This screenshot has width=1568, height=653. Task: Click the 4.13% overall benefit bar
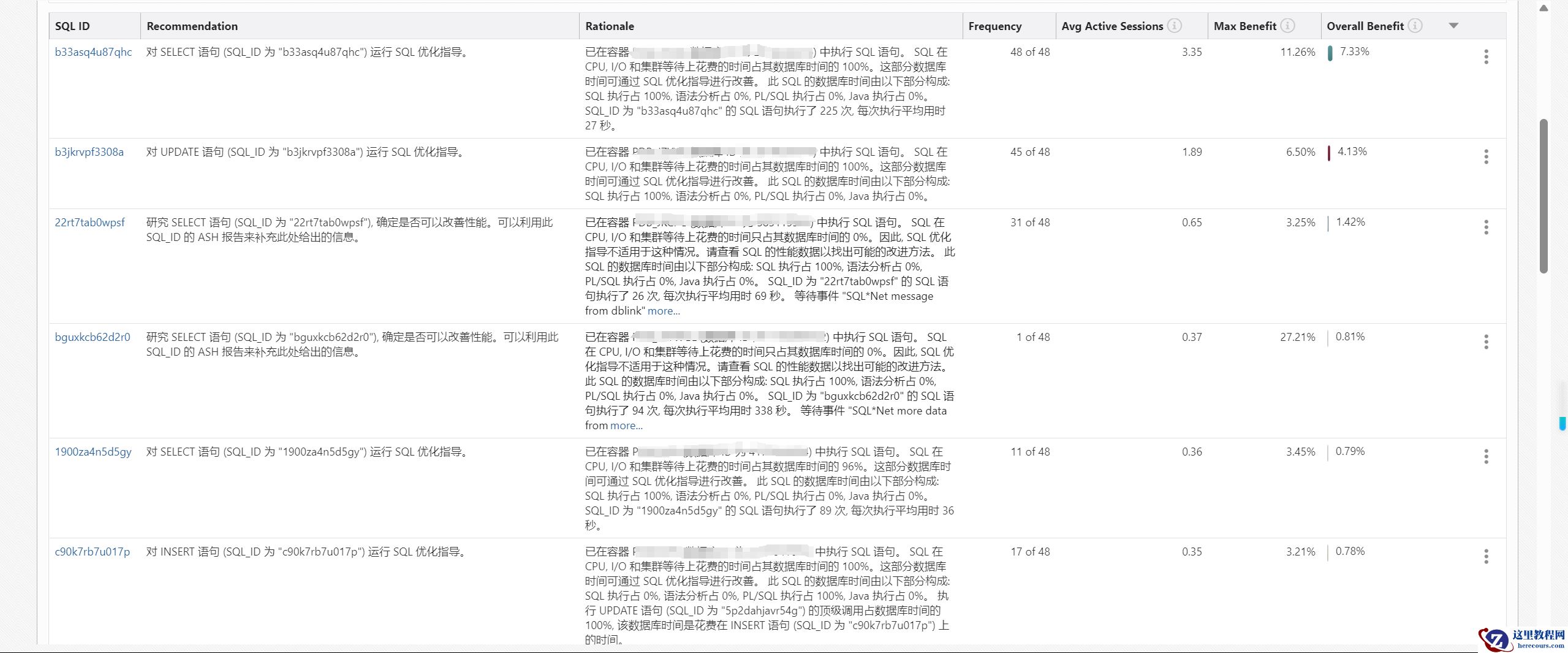[x=1329, y=153]
